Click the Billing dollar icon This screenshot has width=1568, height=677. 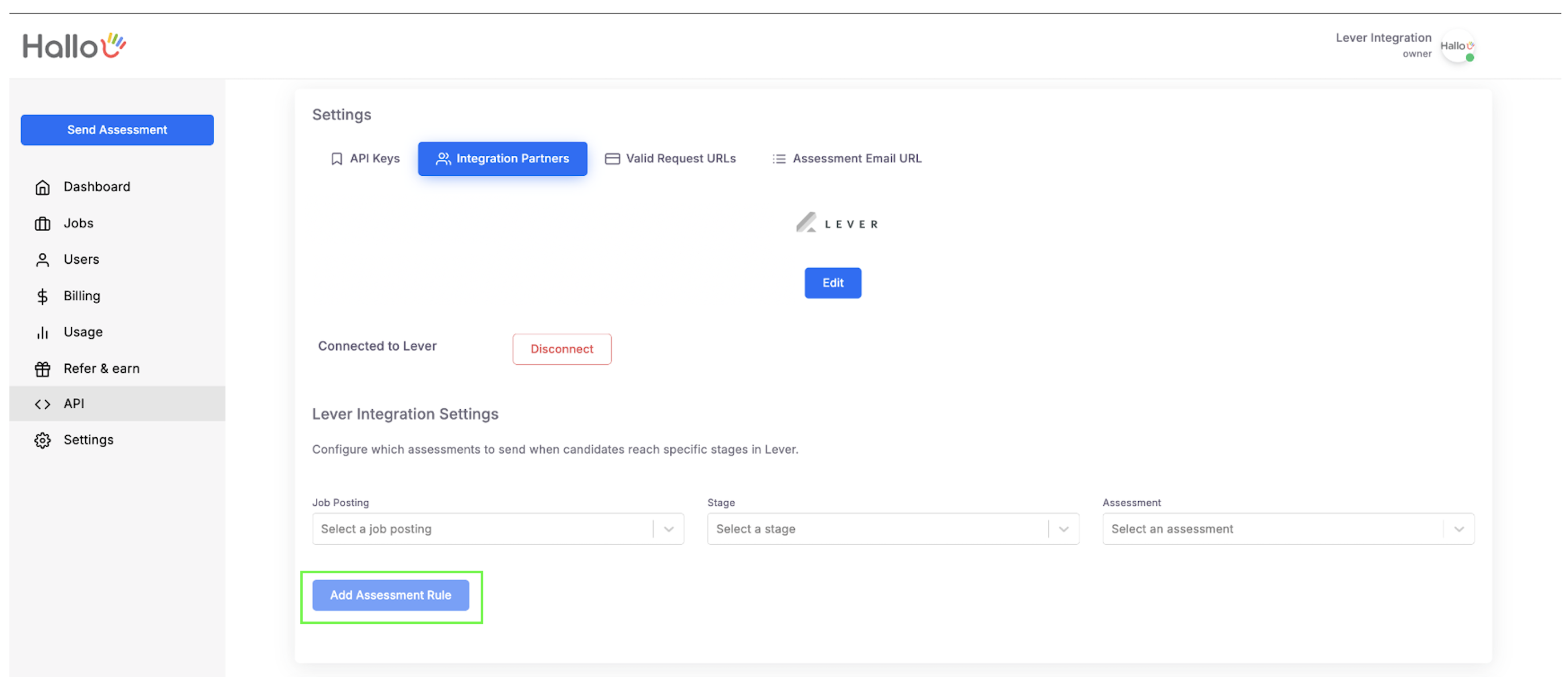pyautogui.click(x=42, y=296)
